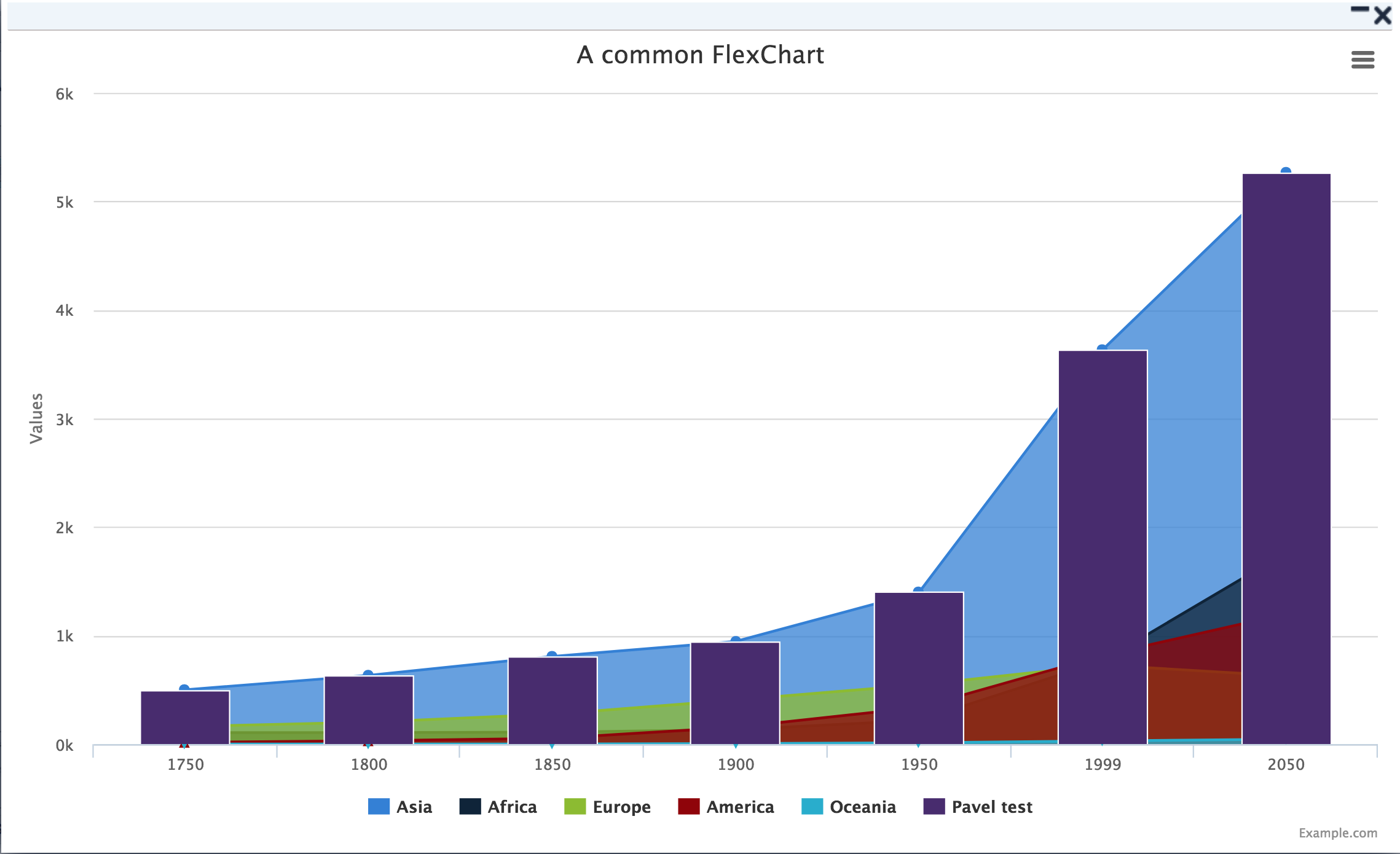The width and height of the screenshot is (1400, 854).
Task: Close the chart window with X
Action: click(x=1383, y=15)
